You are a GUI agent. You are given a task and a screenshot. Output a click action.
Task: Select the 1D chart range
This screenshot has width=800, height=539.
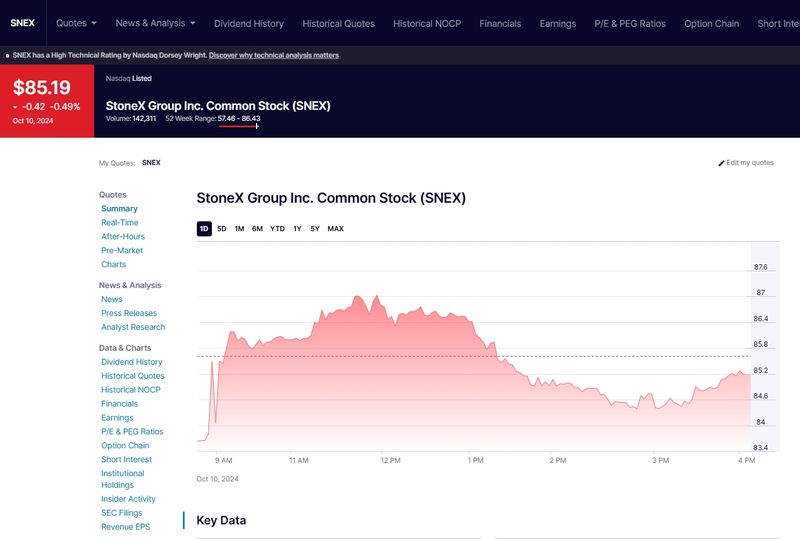[x=204, y=229]
